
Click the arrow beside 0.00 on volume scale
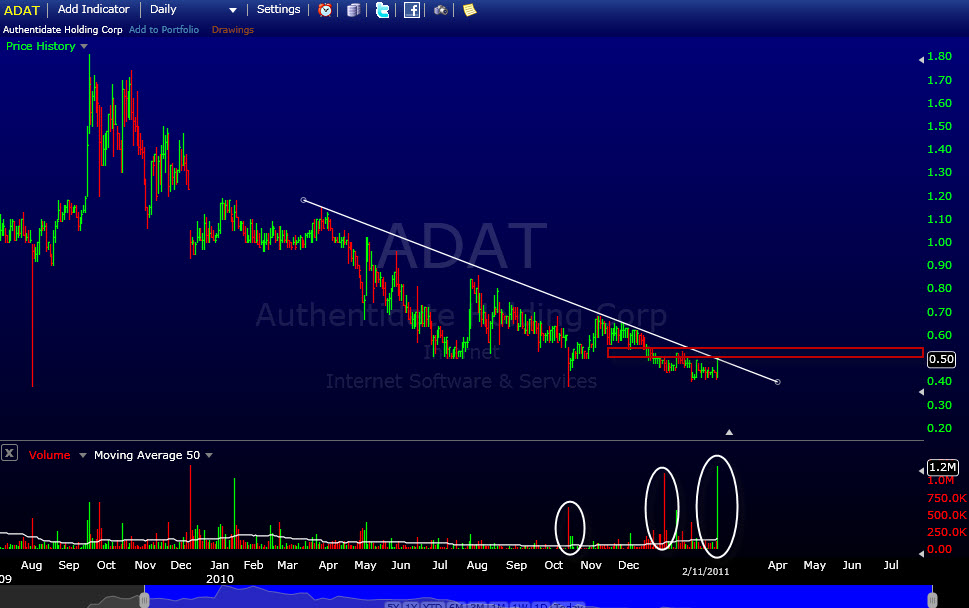[x=921, y=554]
